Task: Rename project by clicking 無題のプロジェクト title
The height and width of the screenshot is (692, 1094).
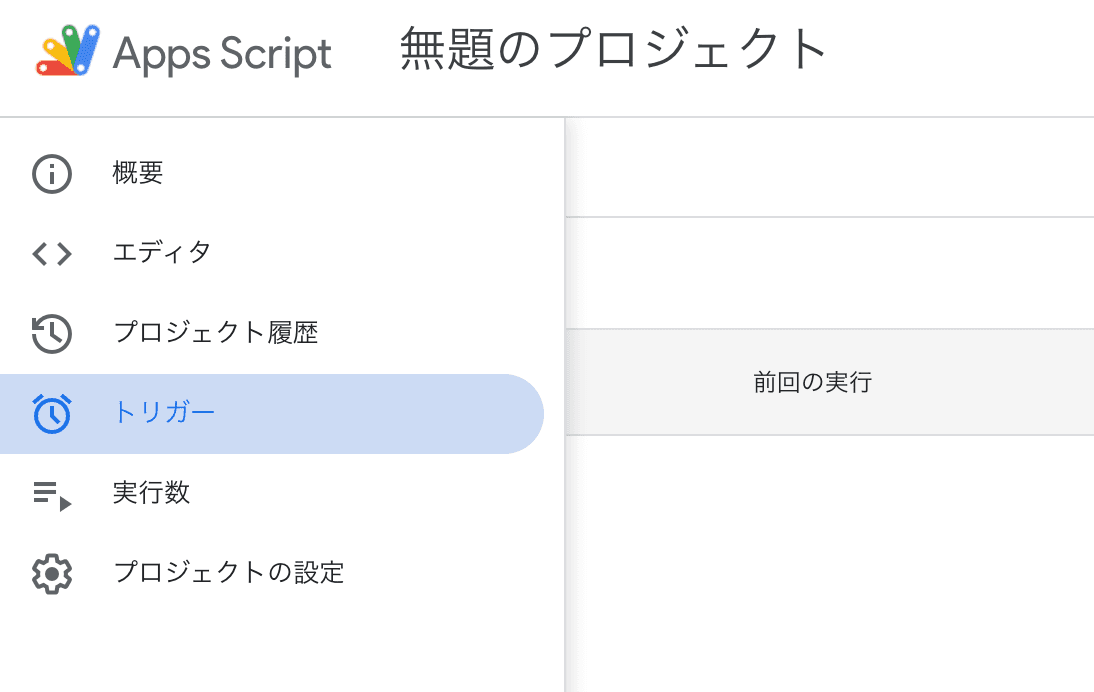Action: click(614, 50)
